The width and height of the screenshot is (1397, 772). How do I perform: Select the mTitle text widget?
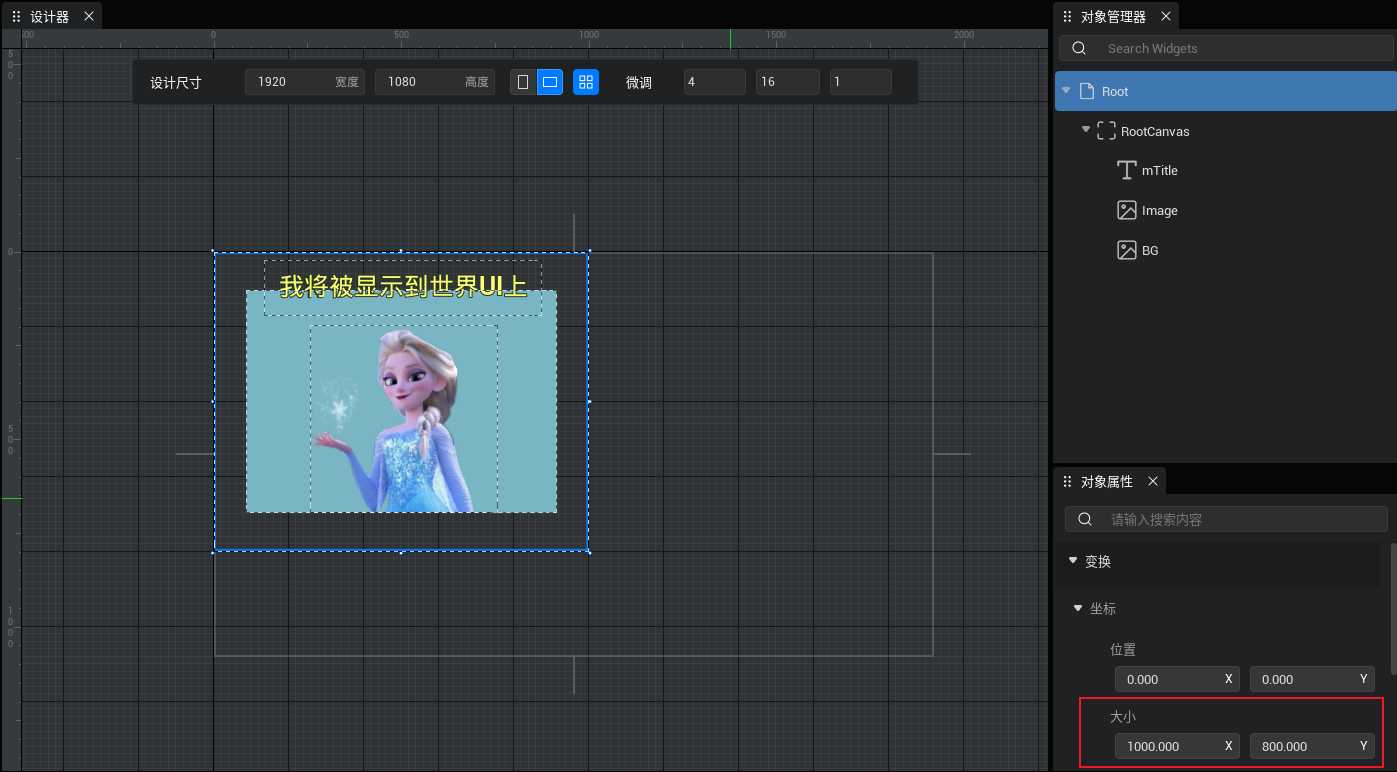(x=1160, y=171)
